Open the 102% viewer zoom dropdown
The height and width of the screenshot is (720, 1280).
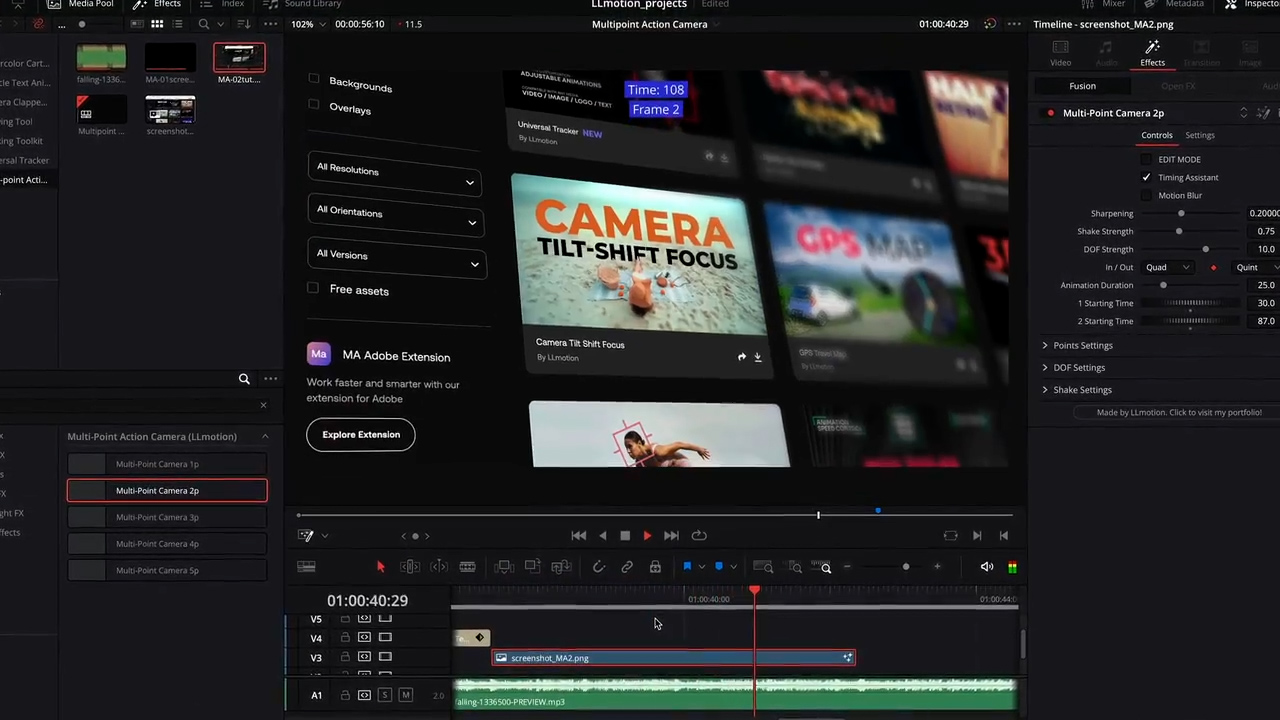coord(307,24)
